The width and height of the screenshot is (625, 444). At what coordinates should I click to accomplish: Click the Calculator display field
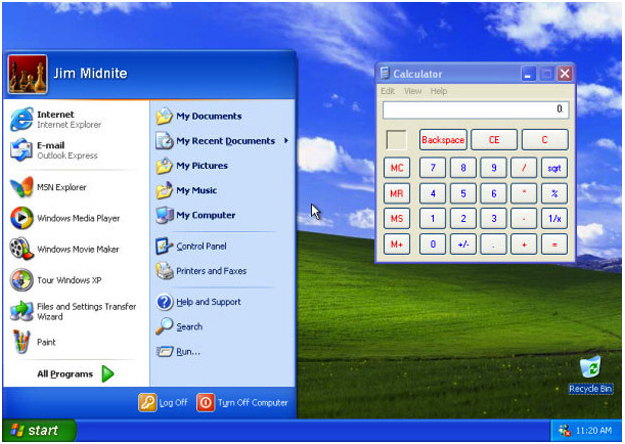[x=476, y=110]
